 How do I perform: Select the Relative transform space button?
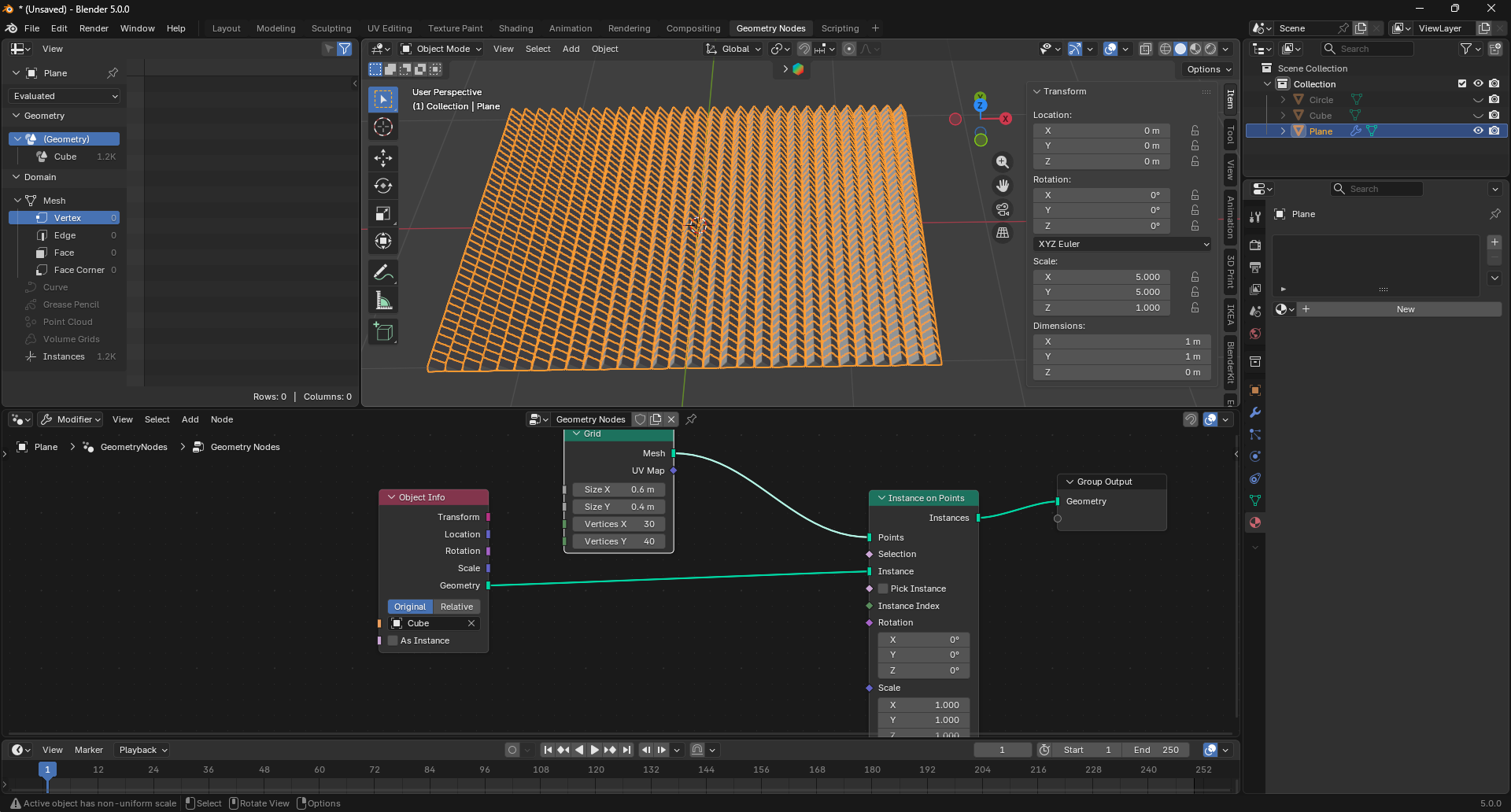tap(456, 607)
